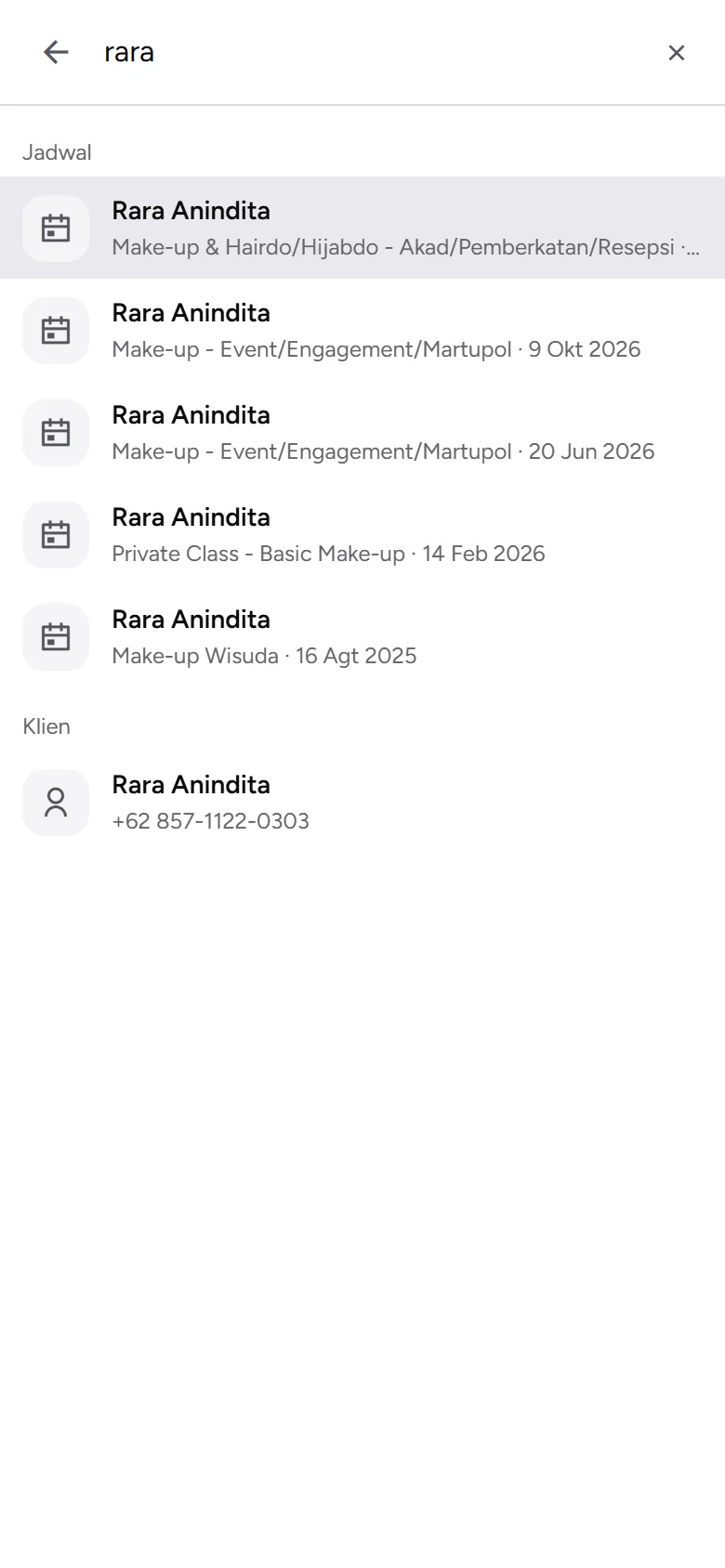Open "Make-up - Event/Engagement/Martupol · 9 Okt 2026"
The width and height of the screenshot is (725, 1568).
click(x=376, y=349)
